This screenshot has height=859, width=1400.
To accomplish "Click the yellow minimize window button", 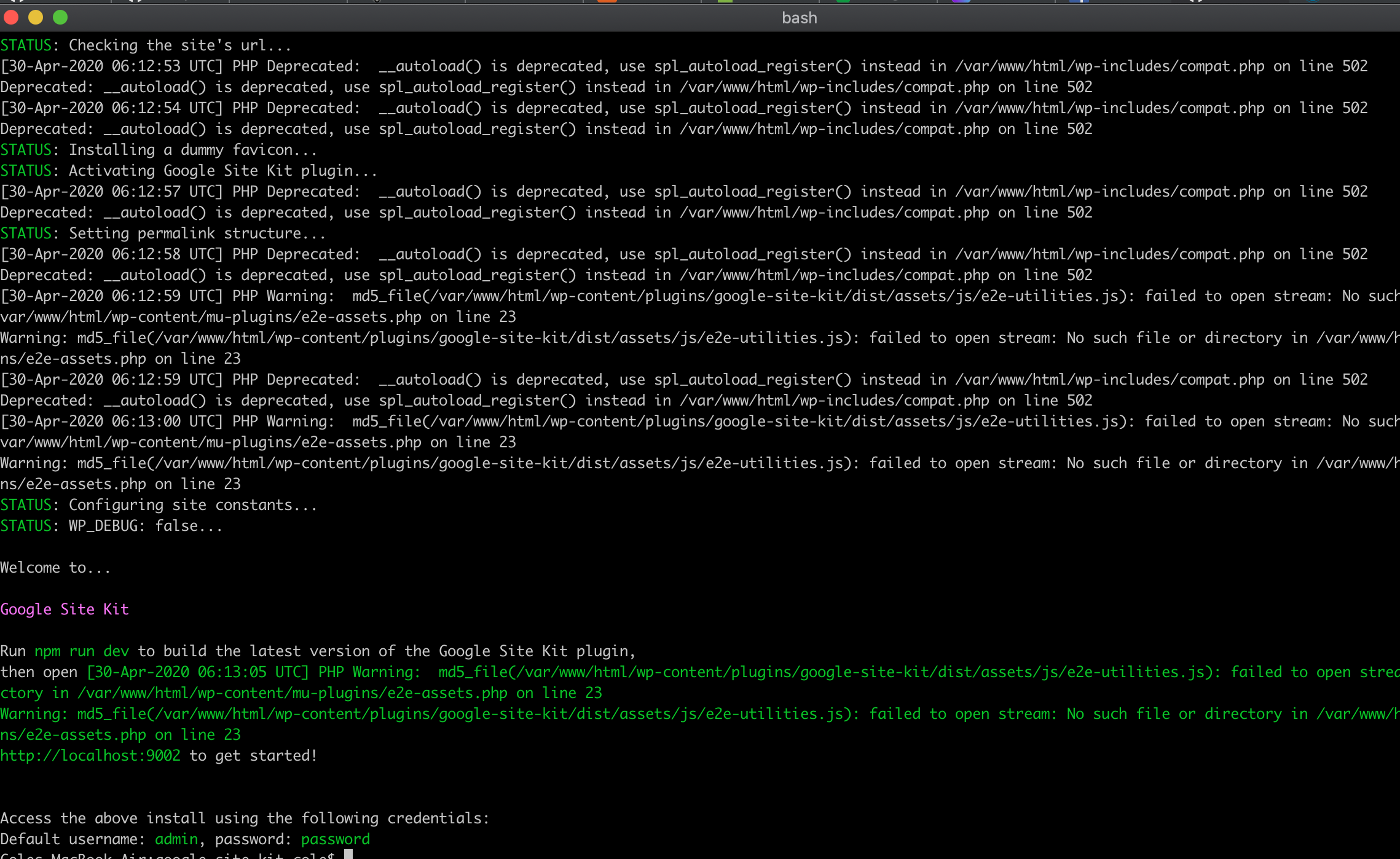I will 36,17.
